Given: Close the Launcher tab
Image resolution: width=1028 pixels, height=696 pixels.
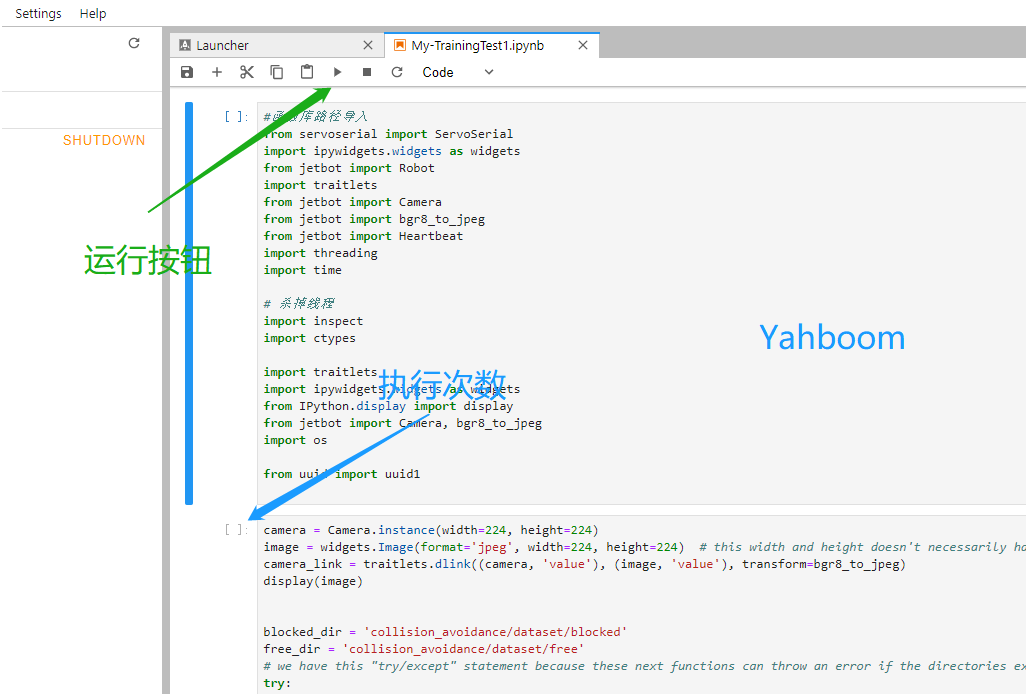Looking at the screenshot, I should tap(368, 45).
